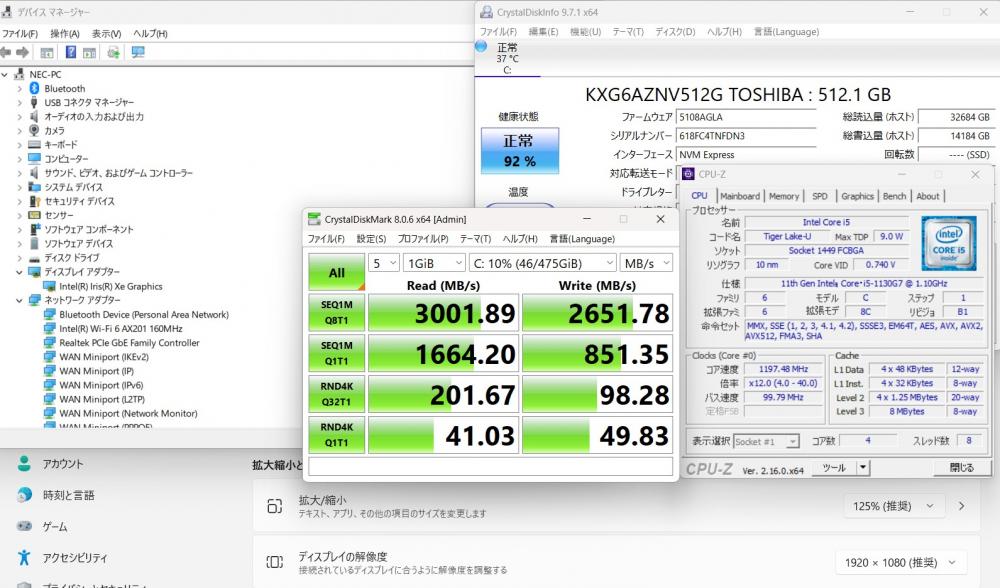Select WAN Miniport (L2TP) entry
Image resolution: width=1000 pixels, height=588 pixels.
102,399
